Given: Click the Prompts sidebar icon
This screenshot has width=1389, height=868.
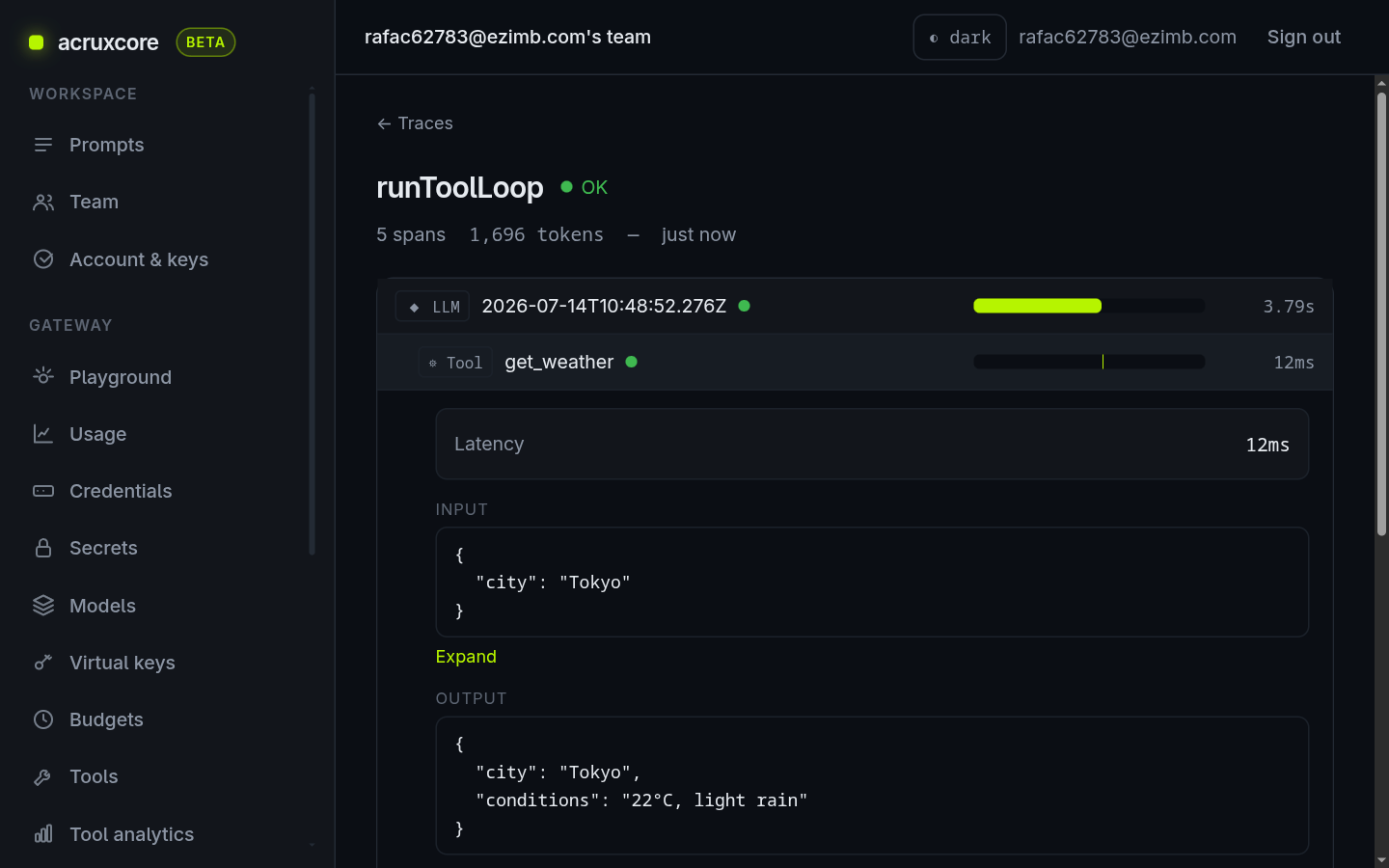Looking at the screenshot, I should (43, 145).
